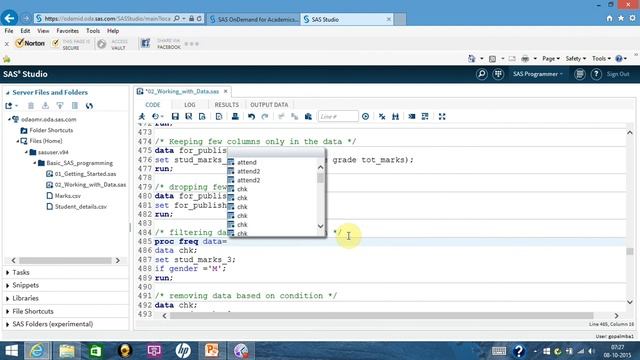The width and height of the screenshot is (640, 360).
Task: Open the SAS Studio help icon
Action: click(x=596, y=74)
